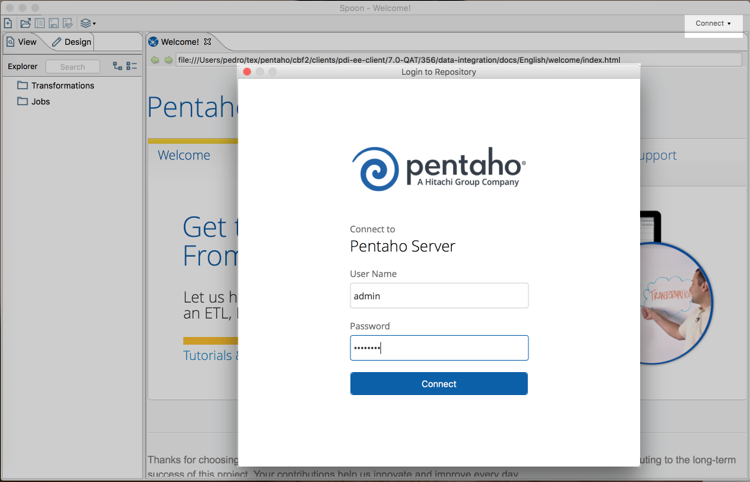The width and height of the screenshot is (750, 482).
Task: Switch to the View tab
Action: coord(22,42)
